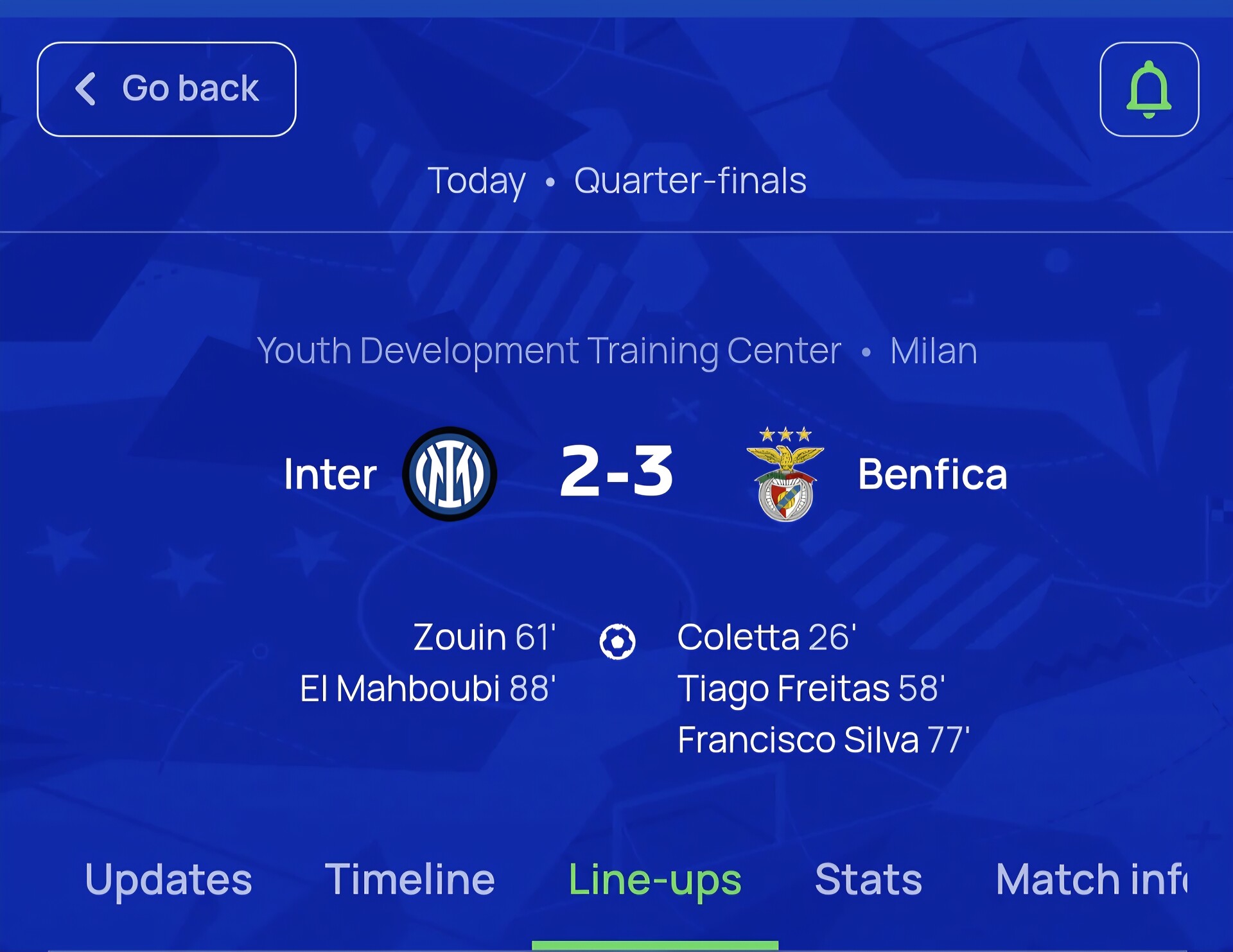Select goalscorer El Mahboubi 88'
Screen dimensions: 1233x952
tap(428, 689)
